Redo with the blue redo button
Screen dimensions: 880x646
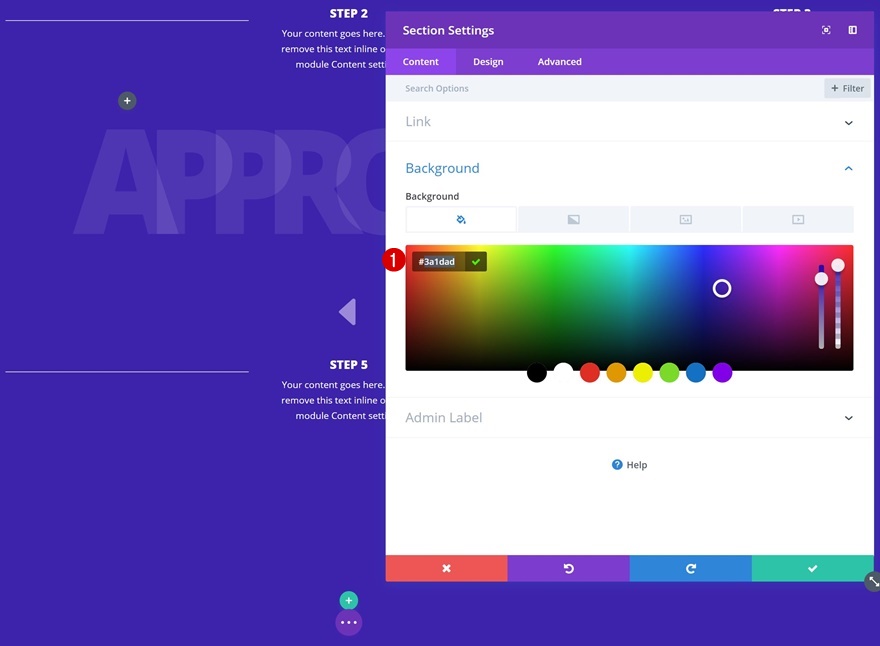point(691,569)
